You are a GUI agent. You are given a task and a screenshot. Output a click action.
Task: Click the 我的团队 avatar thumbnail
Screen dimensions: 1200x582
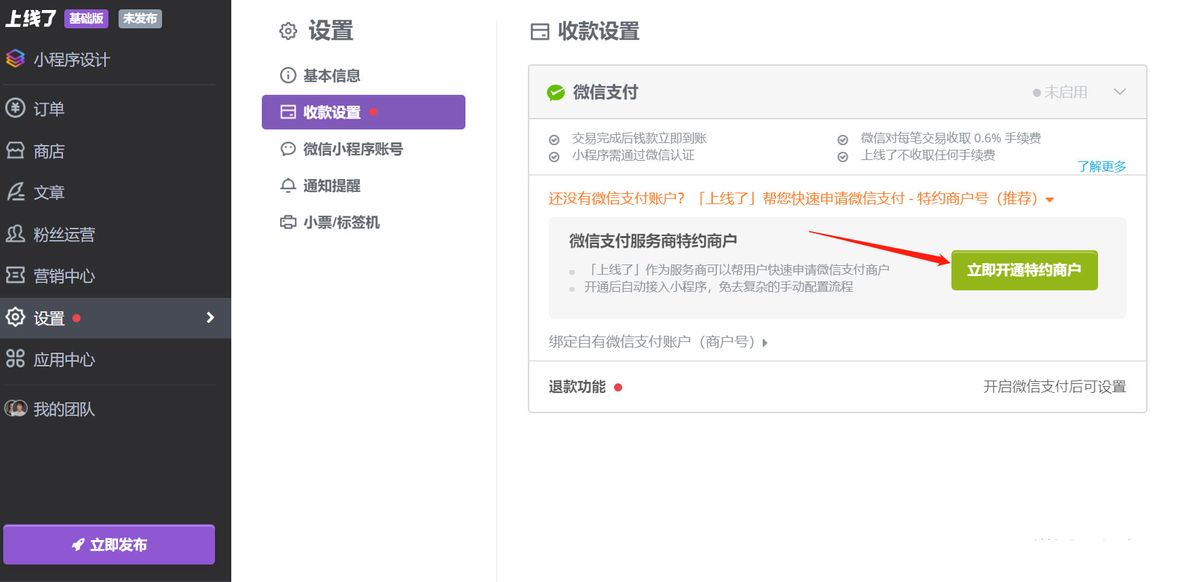(x=14, y=408)
